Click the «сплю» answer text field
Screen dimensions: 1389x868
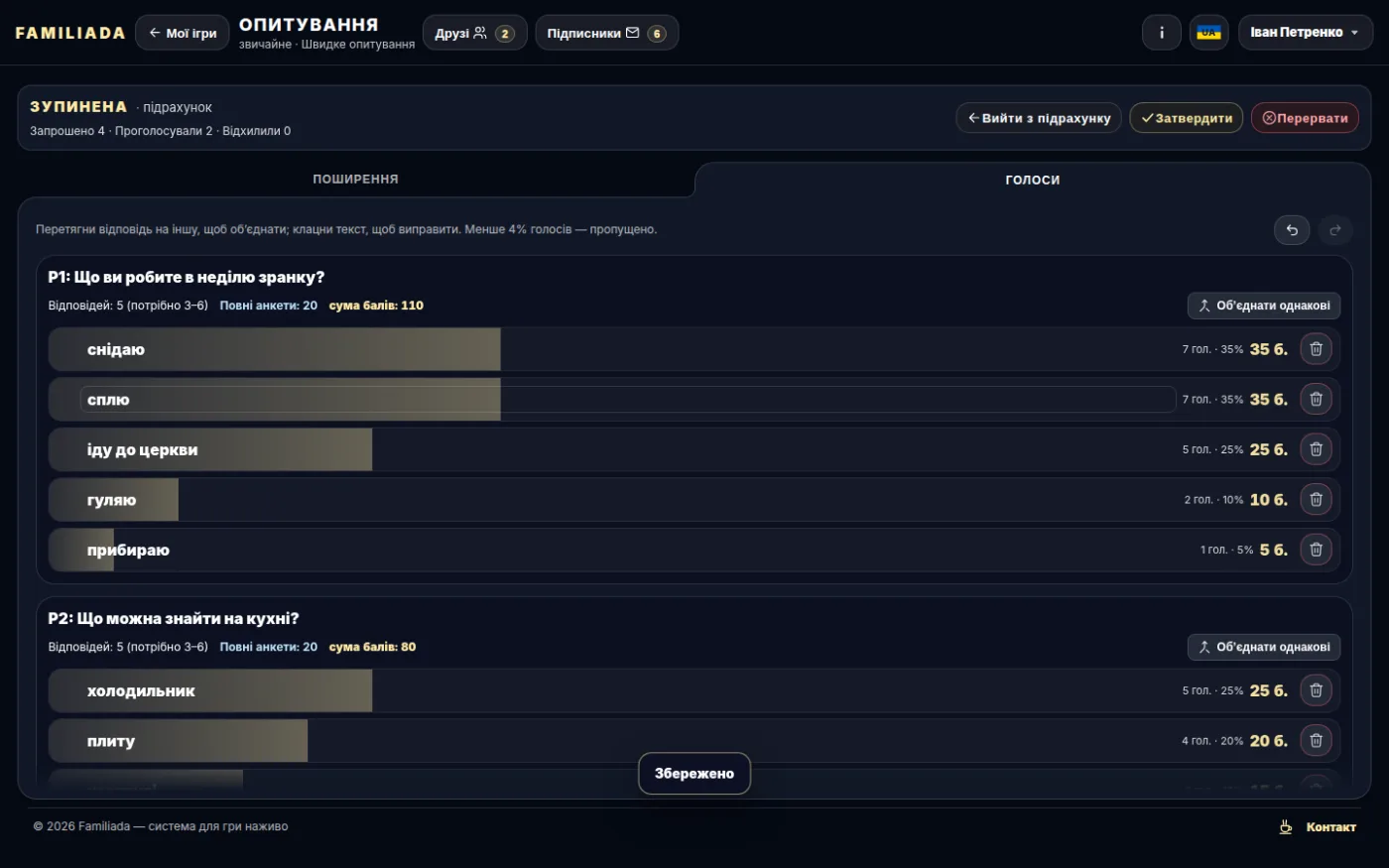pos(628,400)
